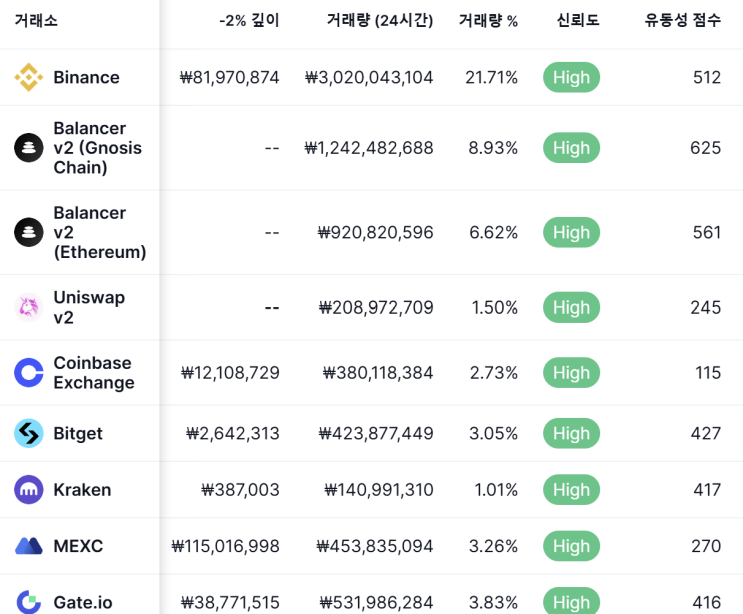
Task: Open the Bitget exchange link
Action: pyautogui.click(x=78, y=433)
